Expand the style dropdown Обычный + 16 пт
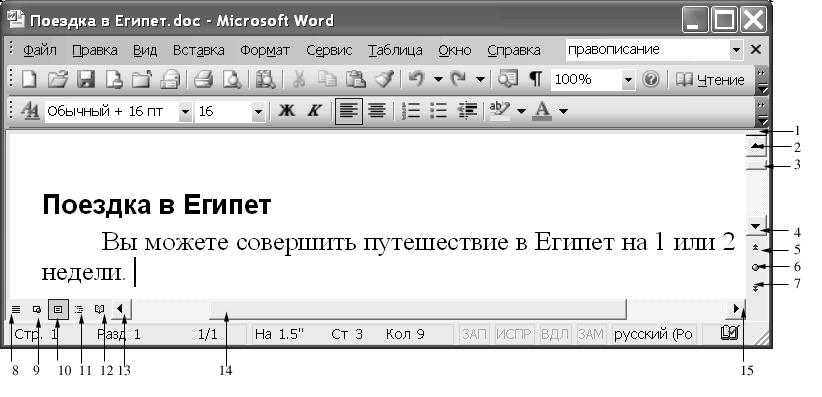Image resolution: width=822 pixels, height=397 pixels. (185, 111)
